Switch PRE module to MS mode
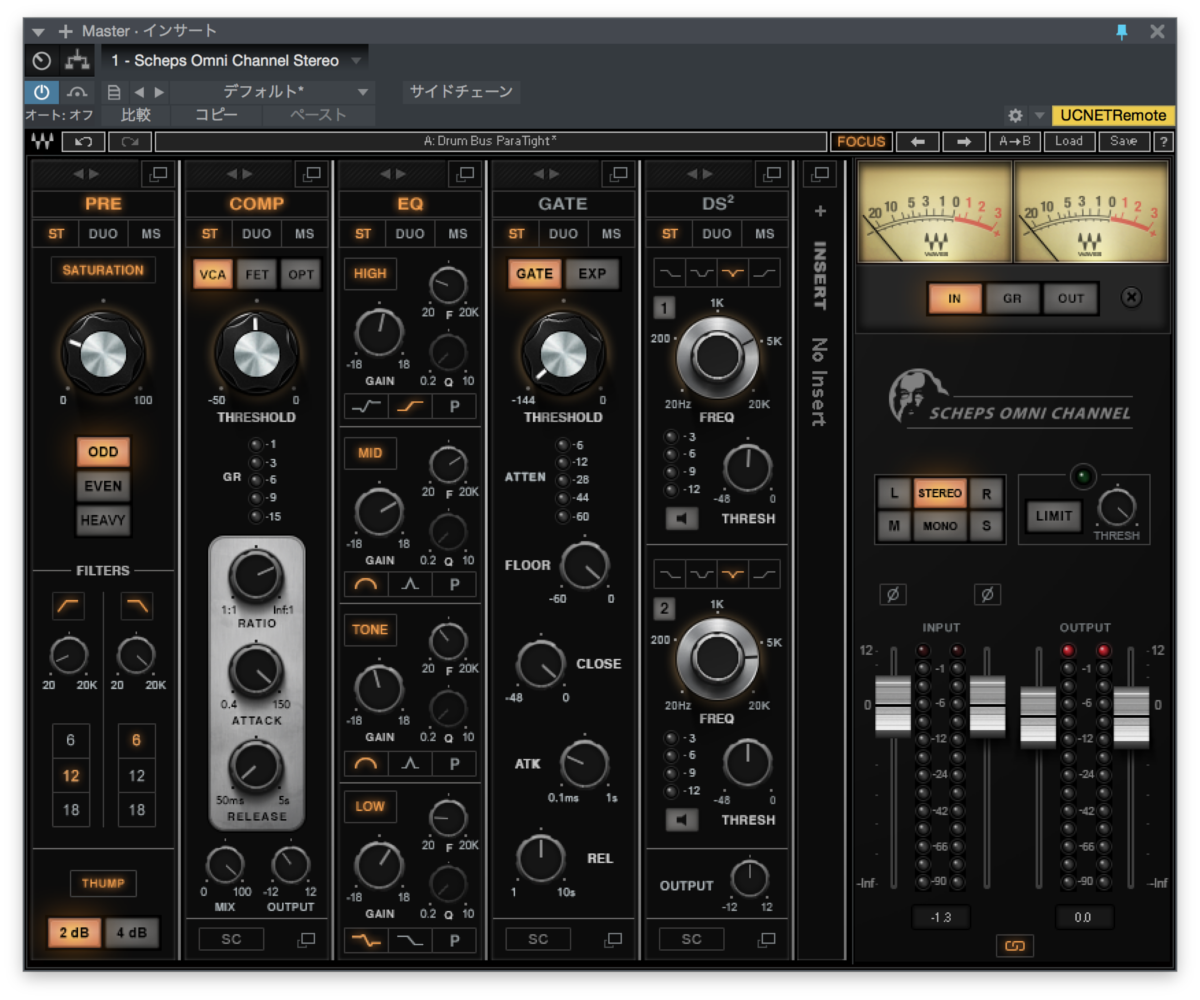The width and height of the screenshot is (1200, 1000). point(150,234)
